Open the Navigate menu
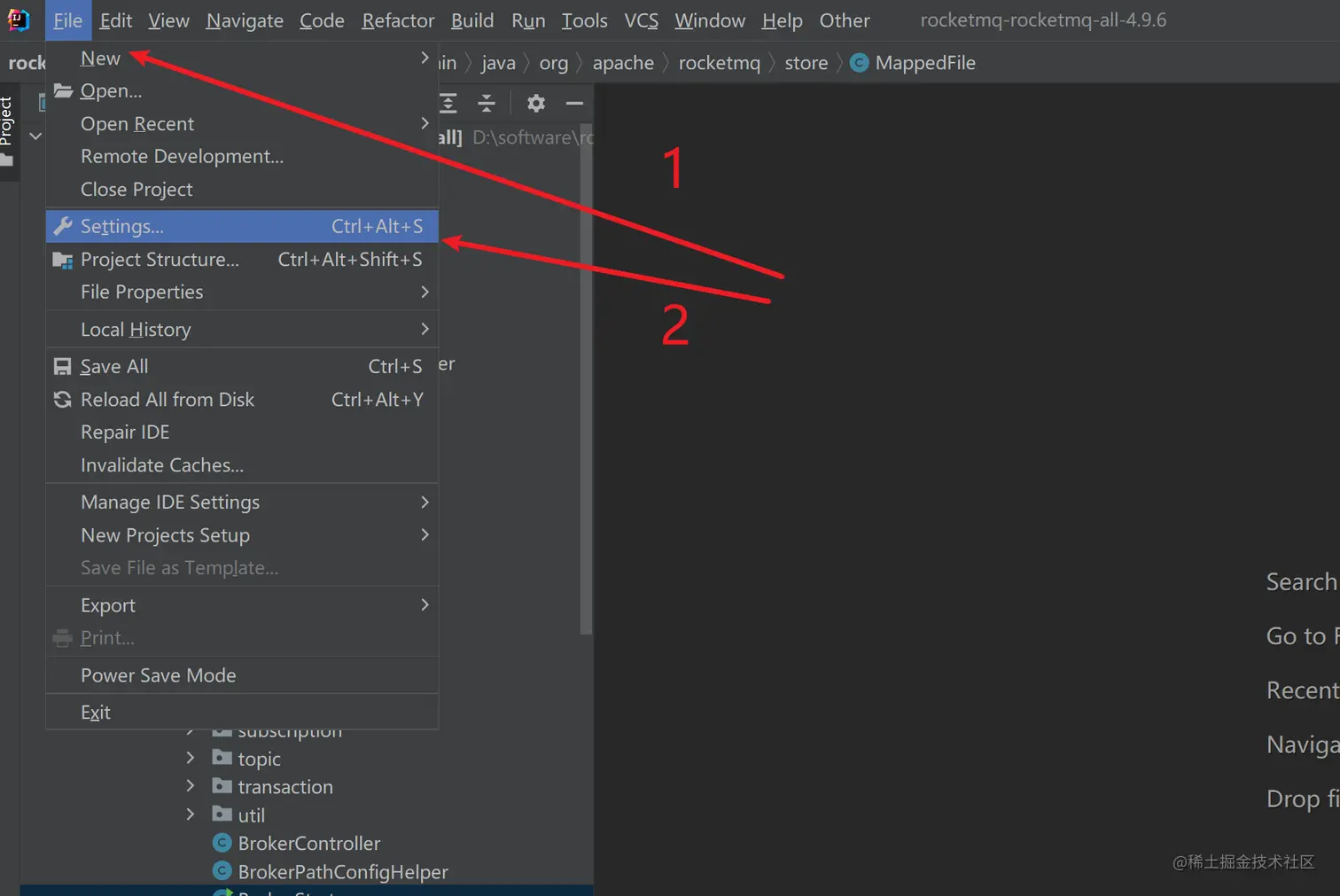 [245, 20]
